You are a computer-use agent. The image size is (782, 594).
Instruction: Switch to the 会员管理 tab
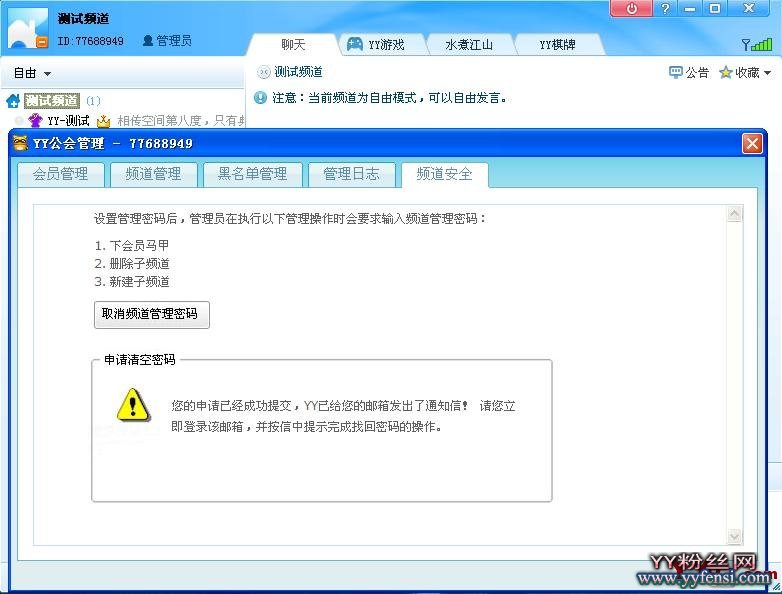click(60, 174)
